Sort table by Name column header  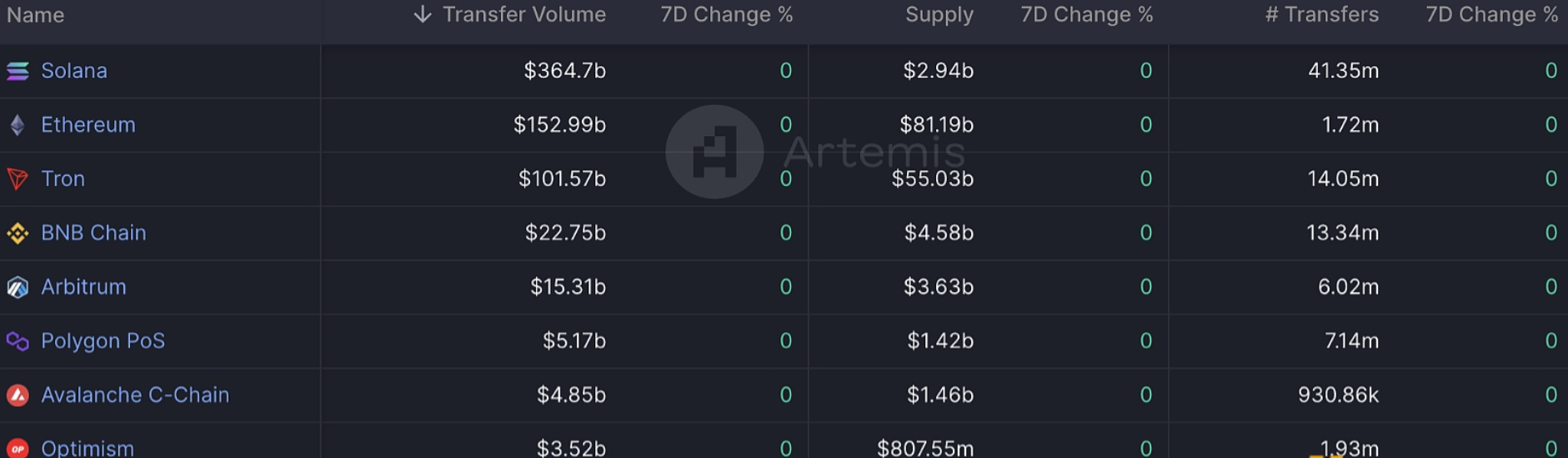36,15
